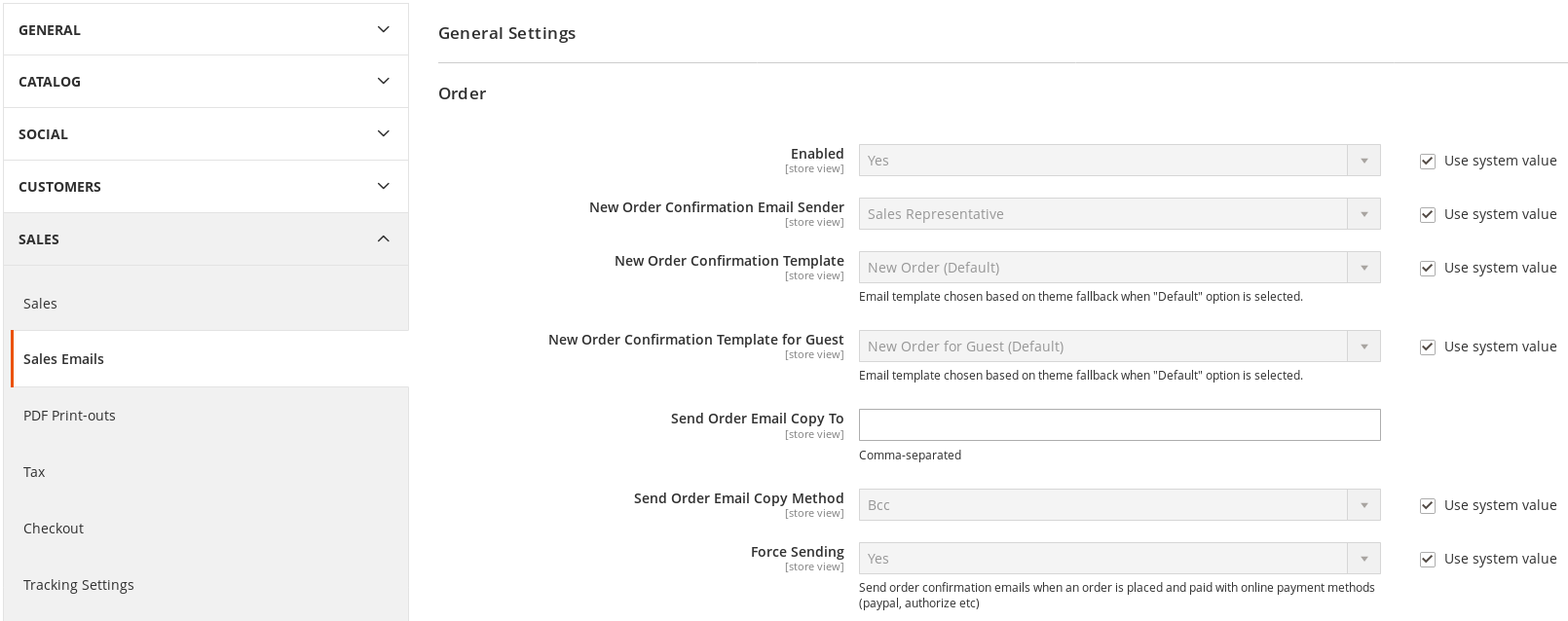Viewport: 1568px width, 621px height.
Task: Go to Tax settings
Action: click(34, 472)
